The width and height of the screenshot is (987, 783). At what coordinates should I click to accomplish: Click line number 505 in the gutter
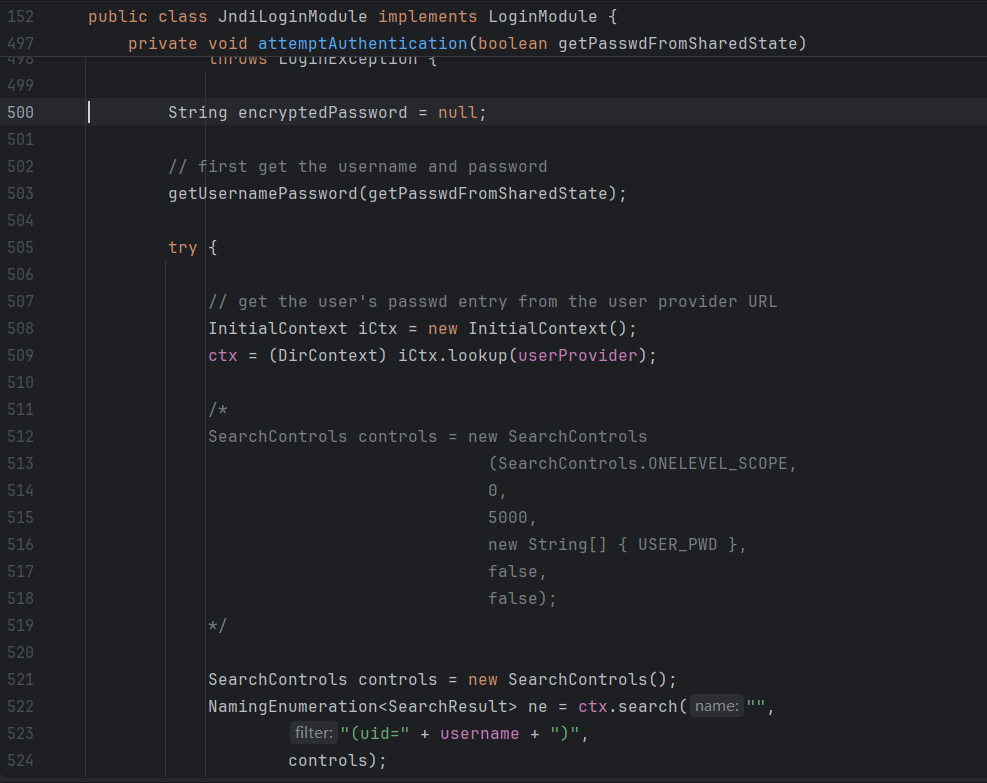click(x=21, y=248)
